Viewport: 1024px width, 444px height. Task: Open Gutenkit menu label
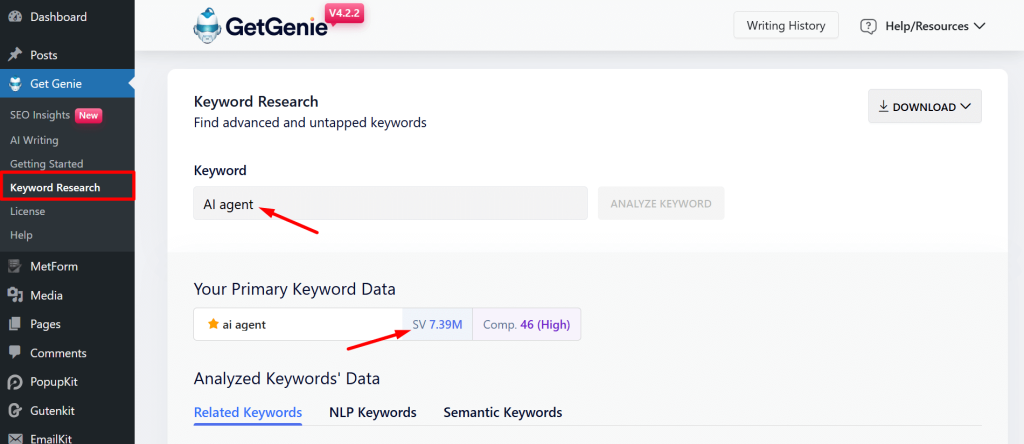click(x=52, y=410)
